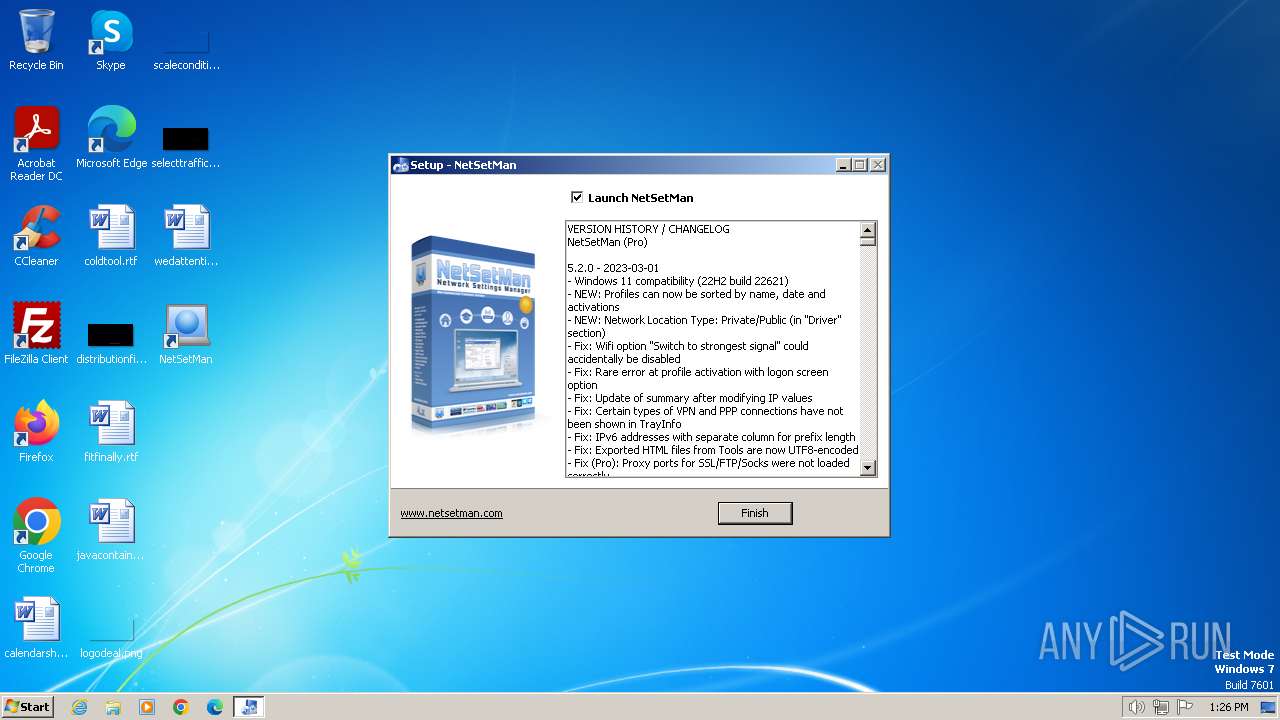Click the changelog scrollbar down arrow

coord(868,468)
